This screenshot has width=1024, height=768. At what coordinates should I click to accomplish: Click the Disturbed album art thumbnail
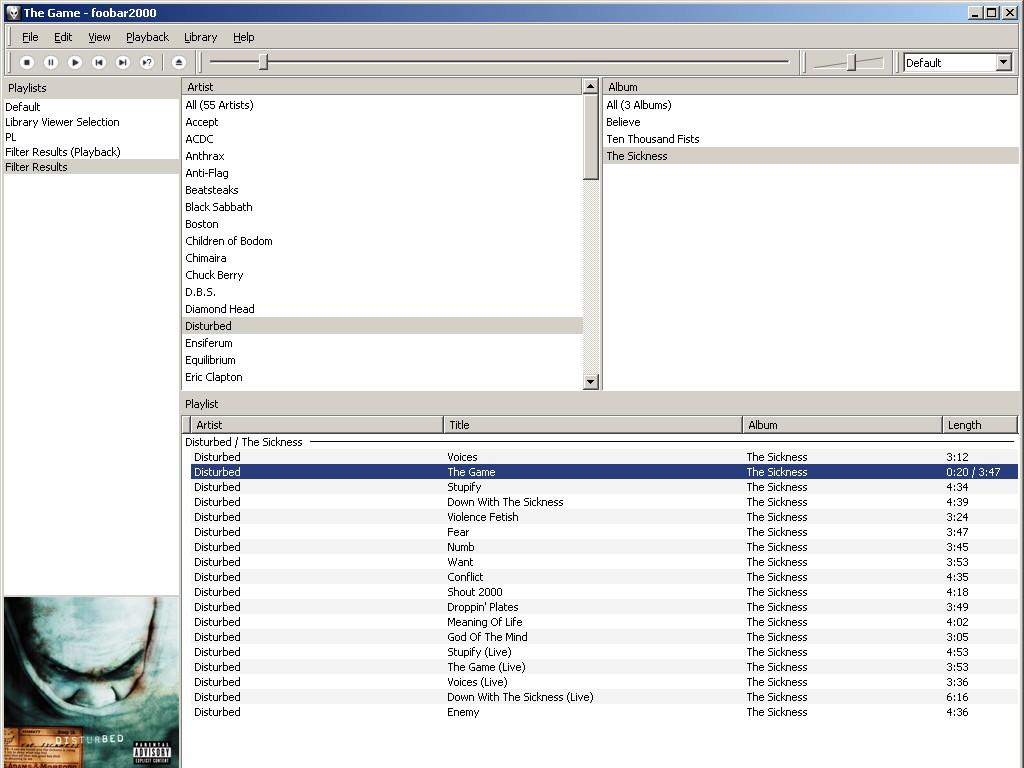pyautogui.click(x=91, y=682)
